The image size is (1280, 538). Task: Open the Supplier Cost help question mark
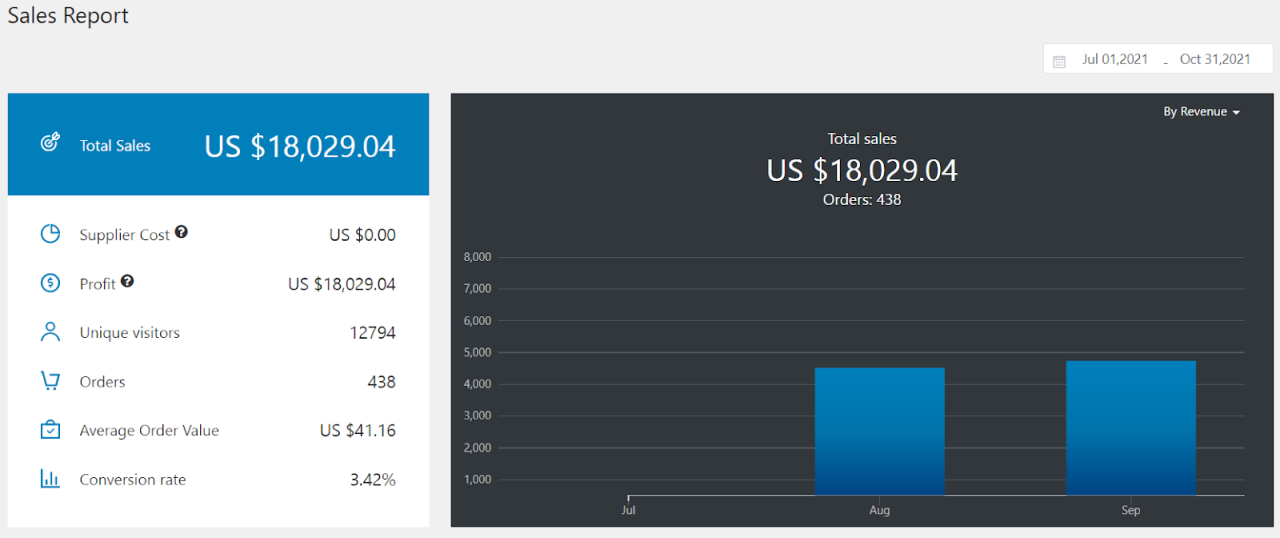(181, 232)
